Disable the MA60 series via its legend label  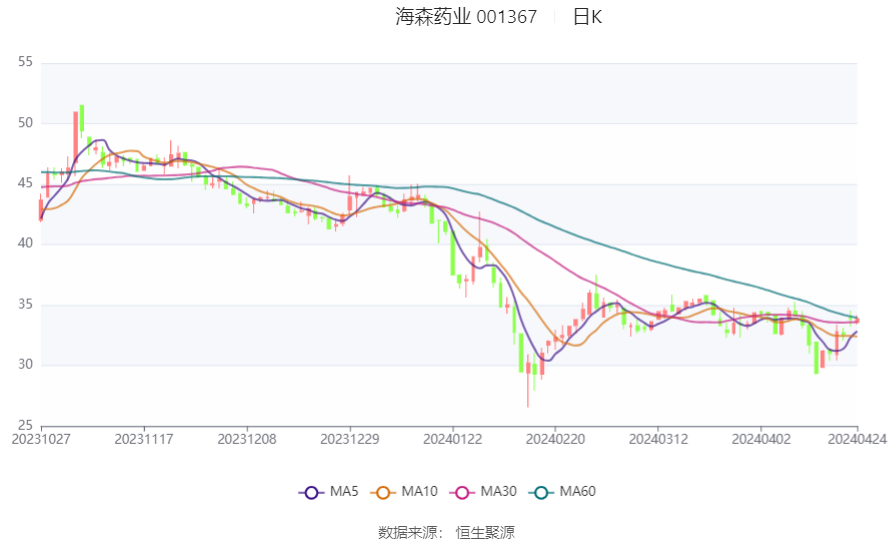click(577, 492)
